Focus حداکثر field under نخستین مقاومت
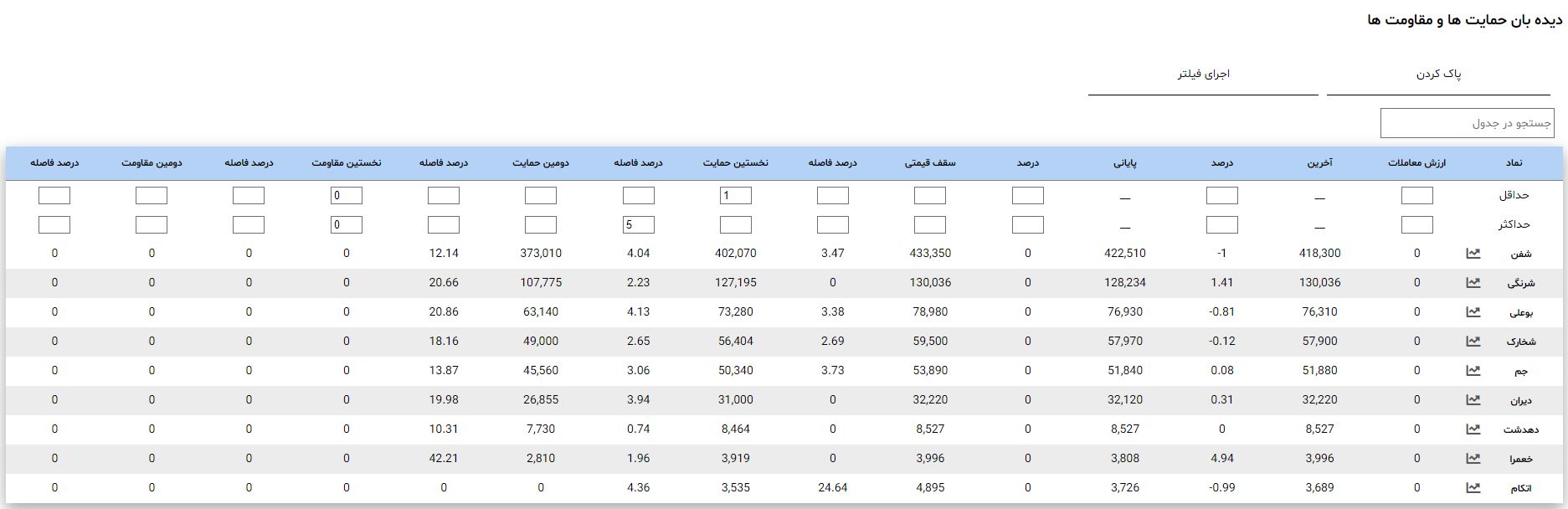The width and height of the screenshot is (1568, 509). [347, 224]
